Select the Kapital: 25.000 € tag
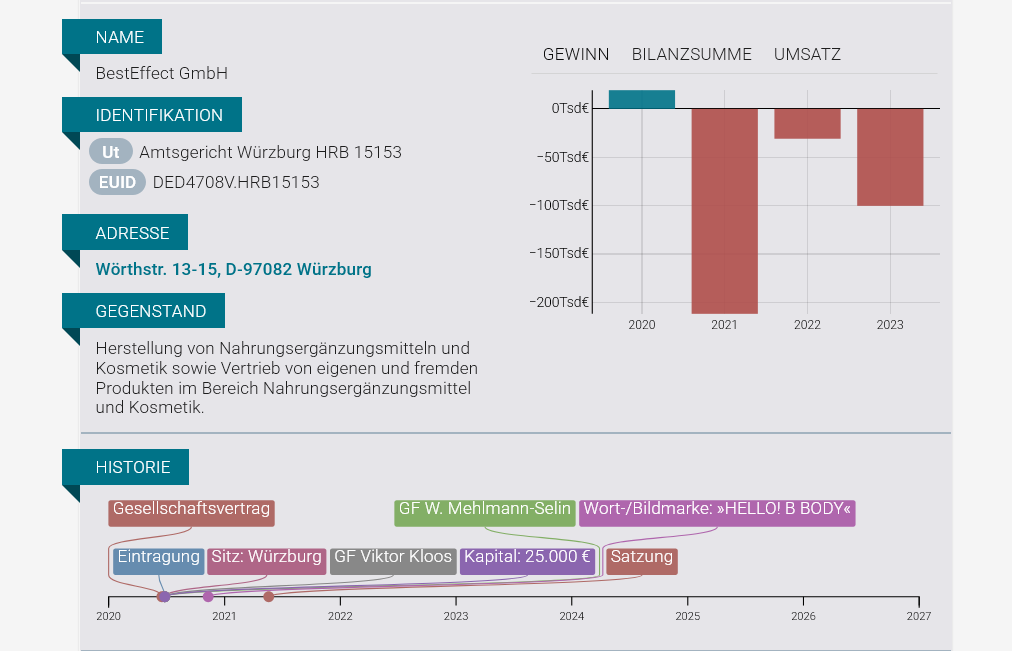 tap(527, 560)
